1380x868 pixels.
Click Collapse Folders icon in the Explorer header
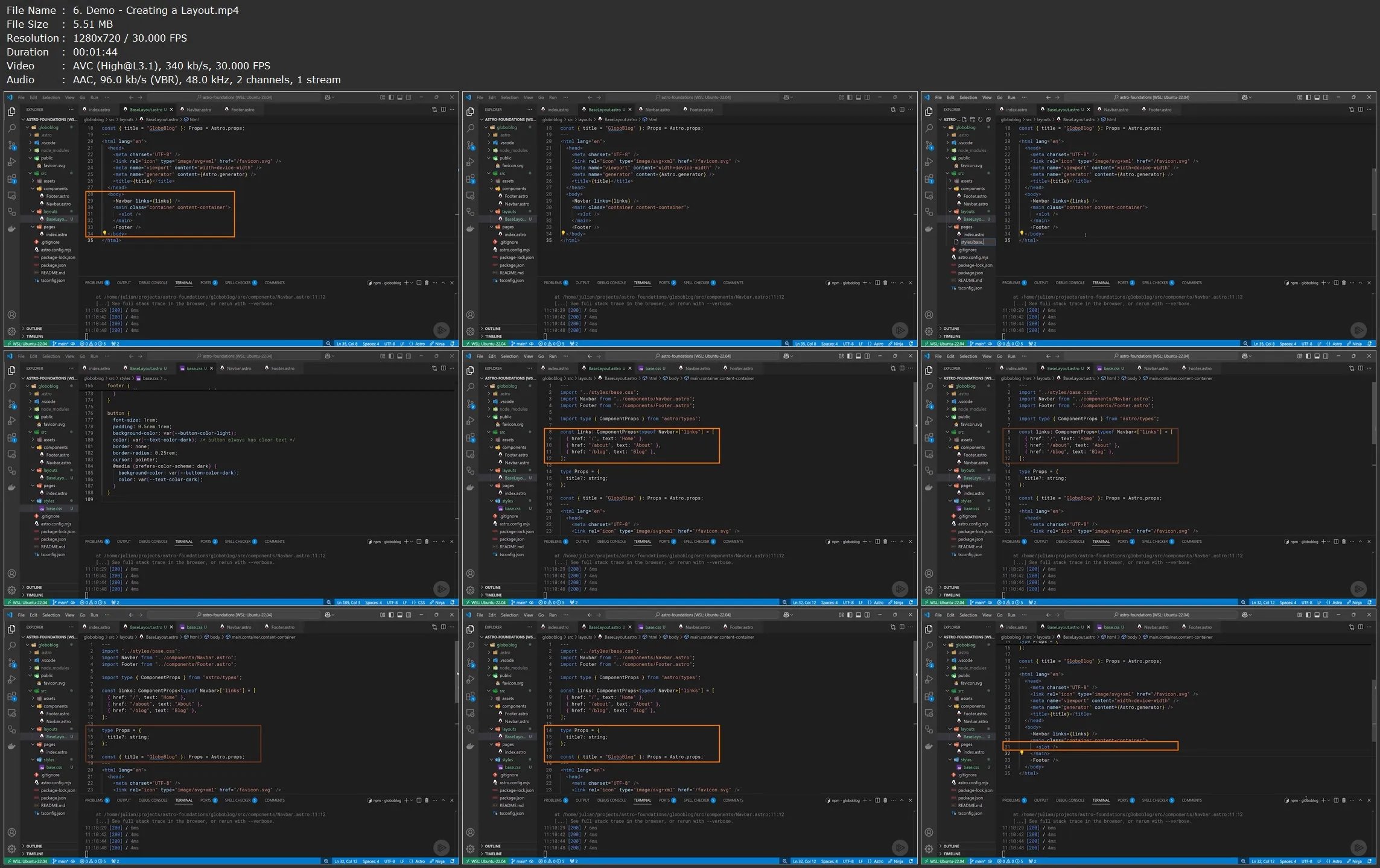point(988,119)
